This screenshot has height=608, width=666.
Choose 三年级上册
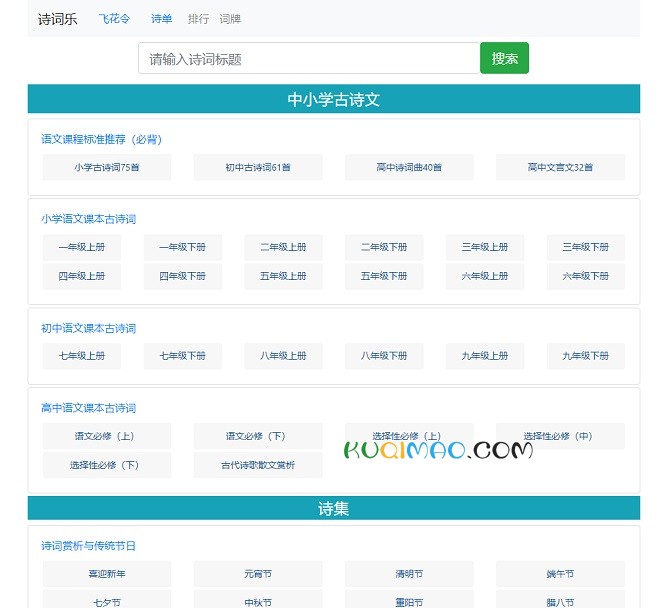point(485,247)
